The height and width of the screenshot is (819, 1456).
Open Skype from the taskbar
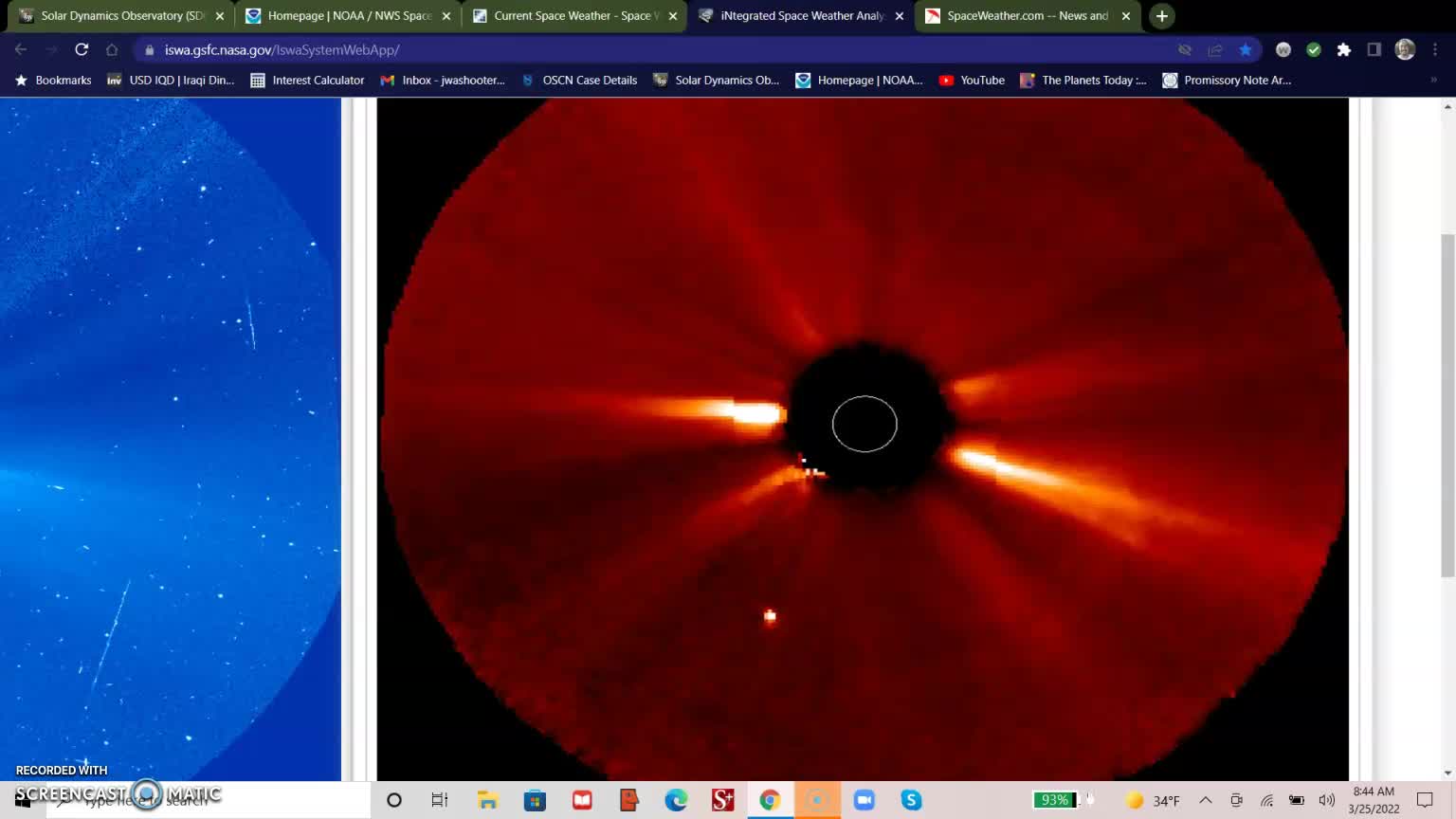[911, 801]
